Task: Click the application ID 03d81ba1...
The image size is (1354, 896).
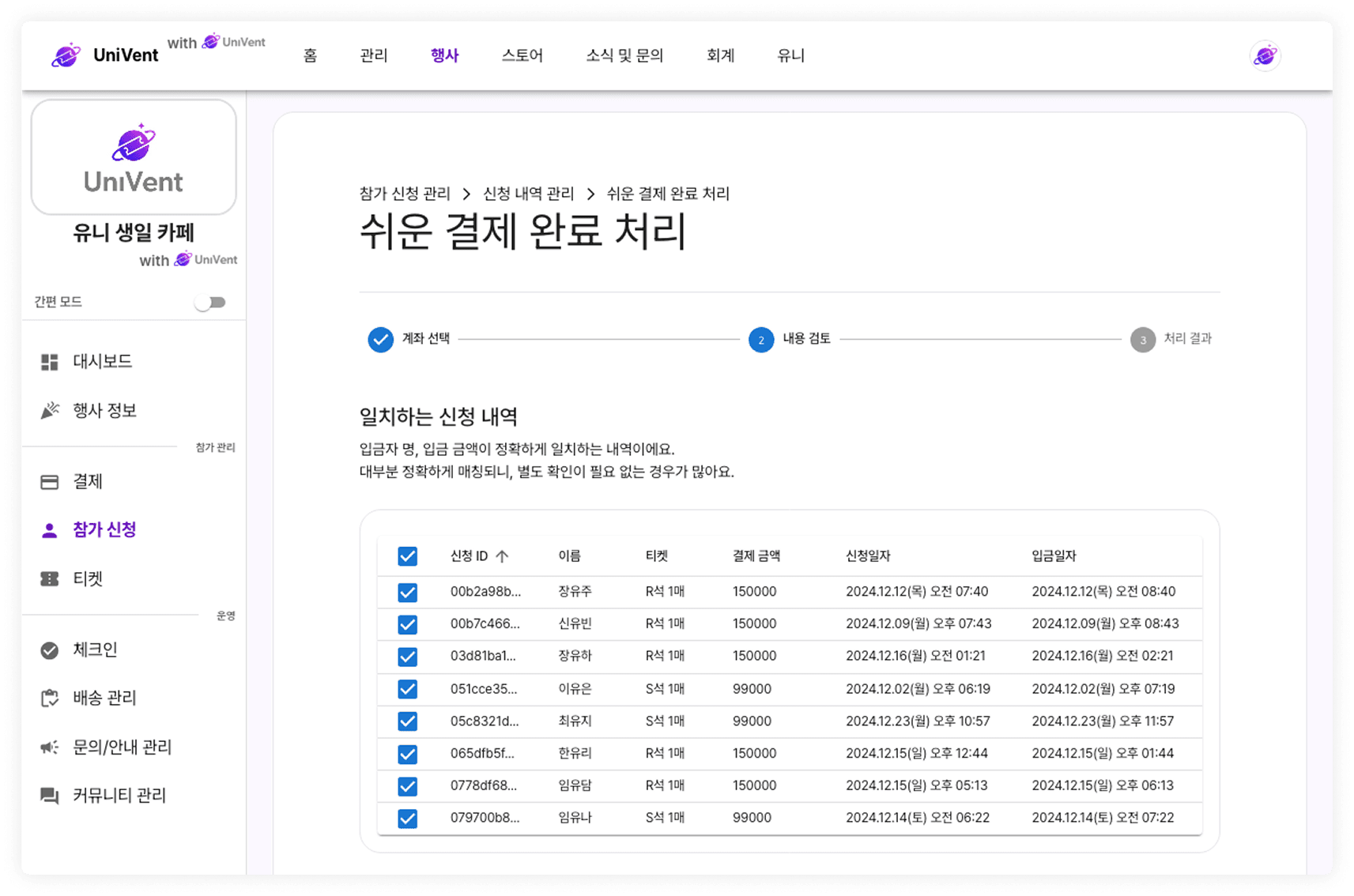Action: 483,656
